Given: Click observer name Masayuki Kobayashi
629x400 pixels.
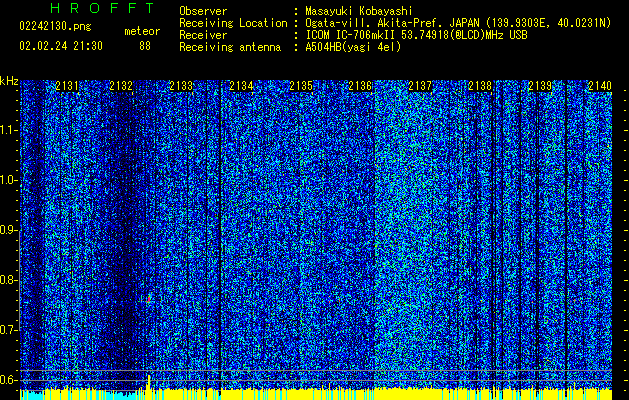Looking at the screenshot, I should (x=359, y=11).
